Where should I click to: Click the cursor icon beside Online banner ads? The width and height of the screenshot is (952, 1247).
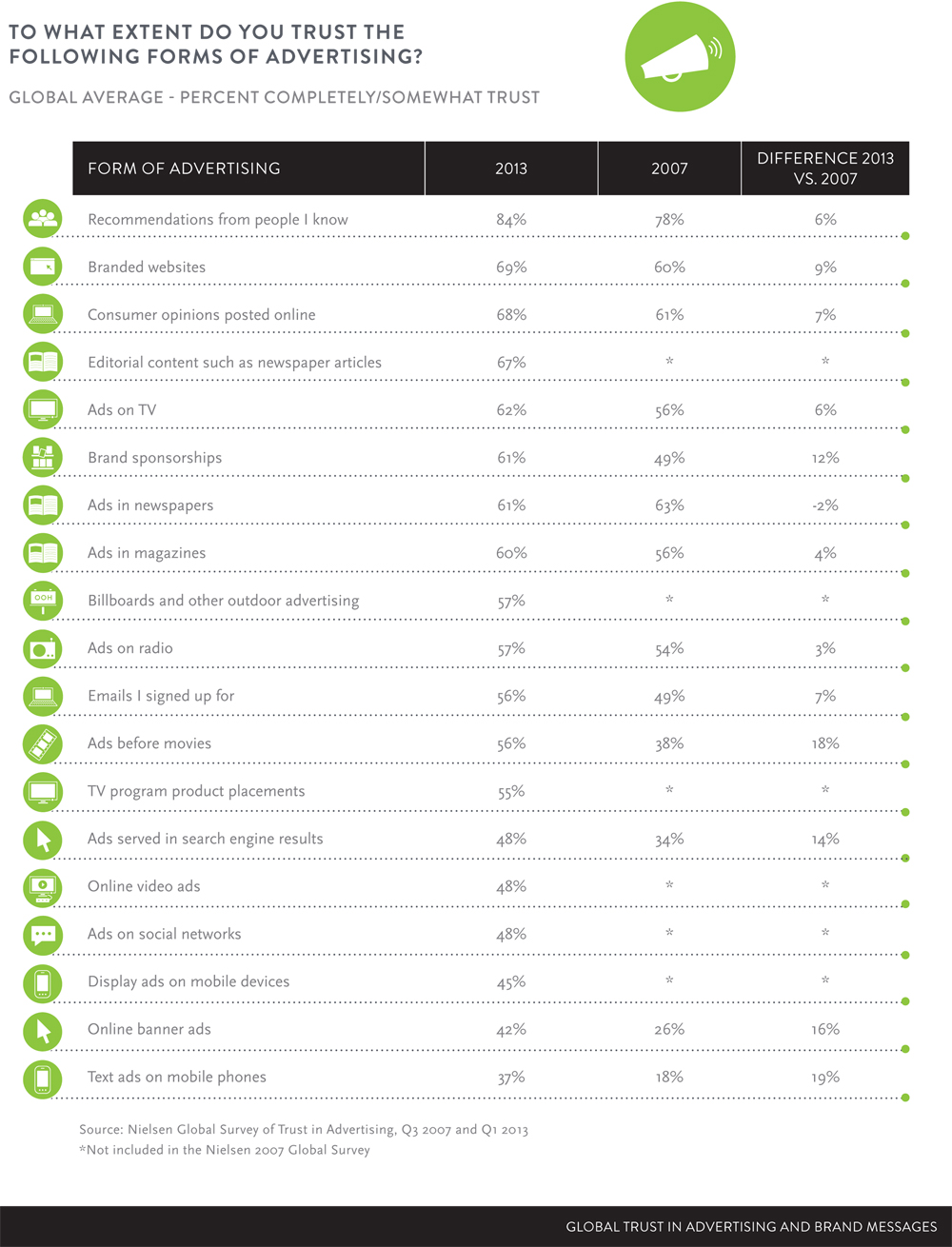click(43, 1030)
